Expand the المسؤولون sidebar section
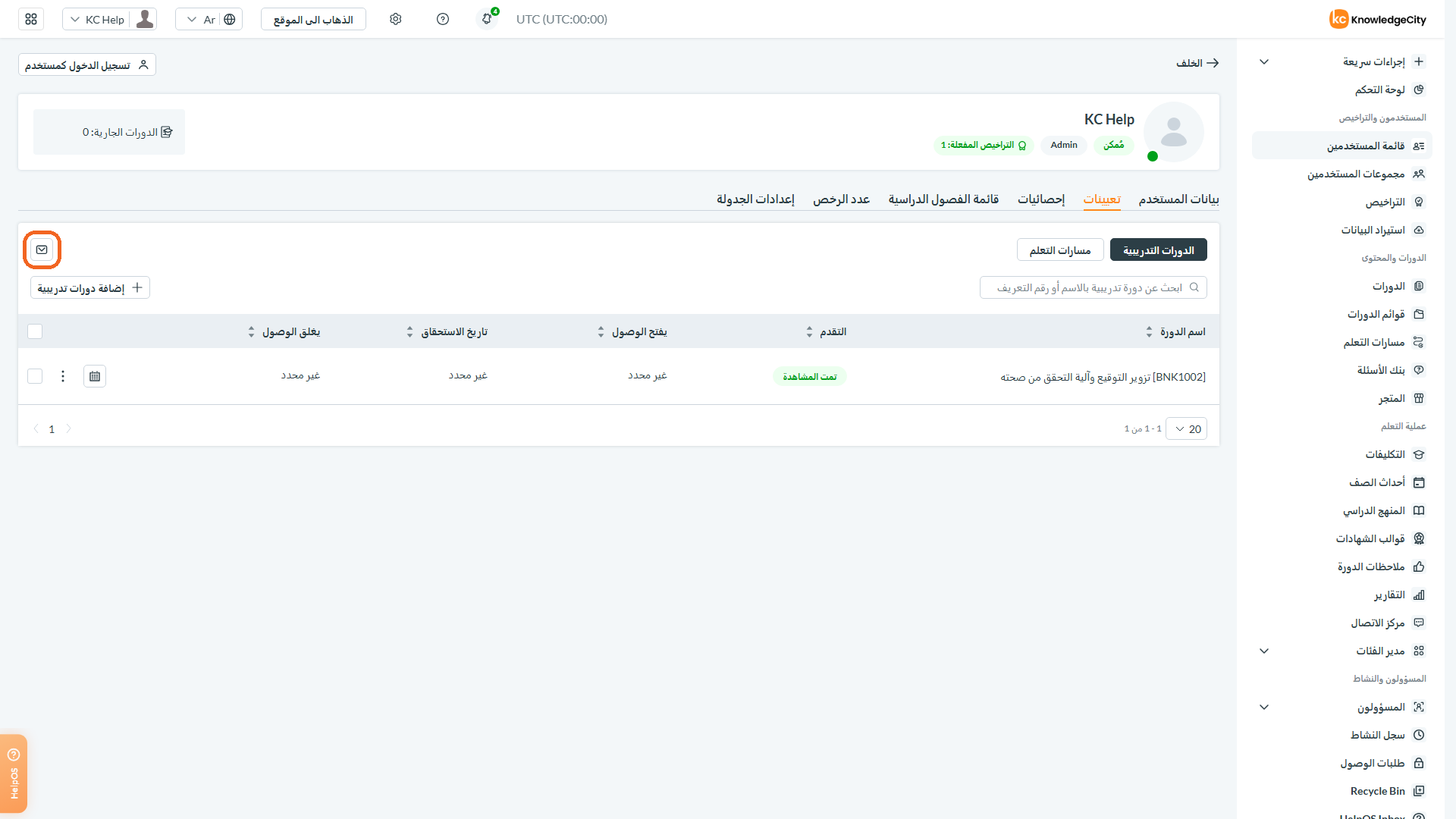 click(x=1264, y=707)
